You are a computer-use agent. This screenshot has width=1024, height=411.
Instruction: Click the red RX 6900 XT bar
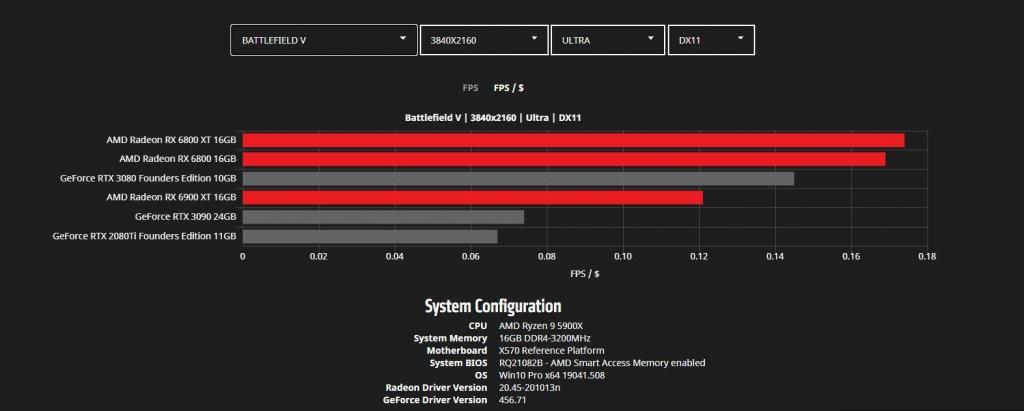[x=472, y=198]
